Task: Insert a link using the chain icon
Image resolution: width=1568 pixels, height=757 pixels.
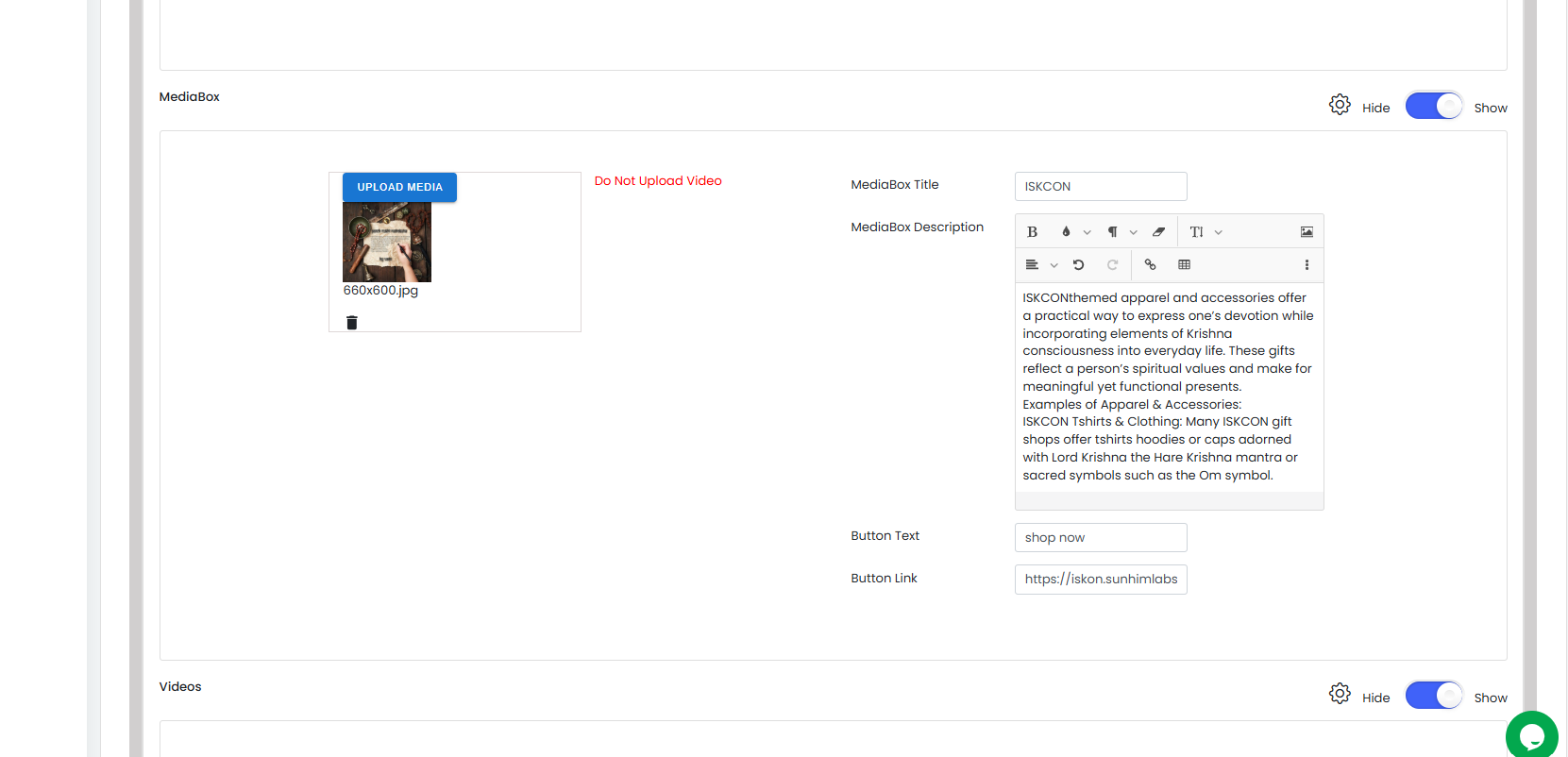Action: [1150, 265]
